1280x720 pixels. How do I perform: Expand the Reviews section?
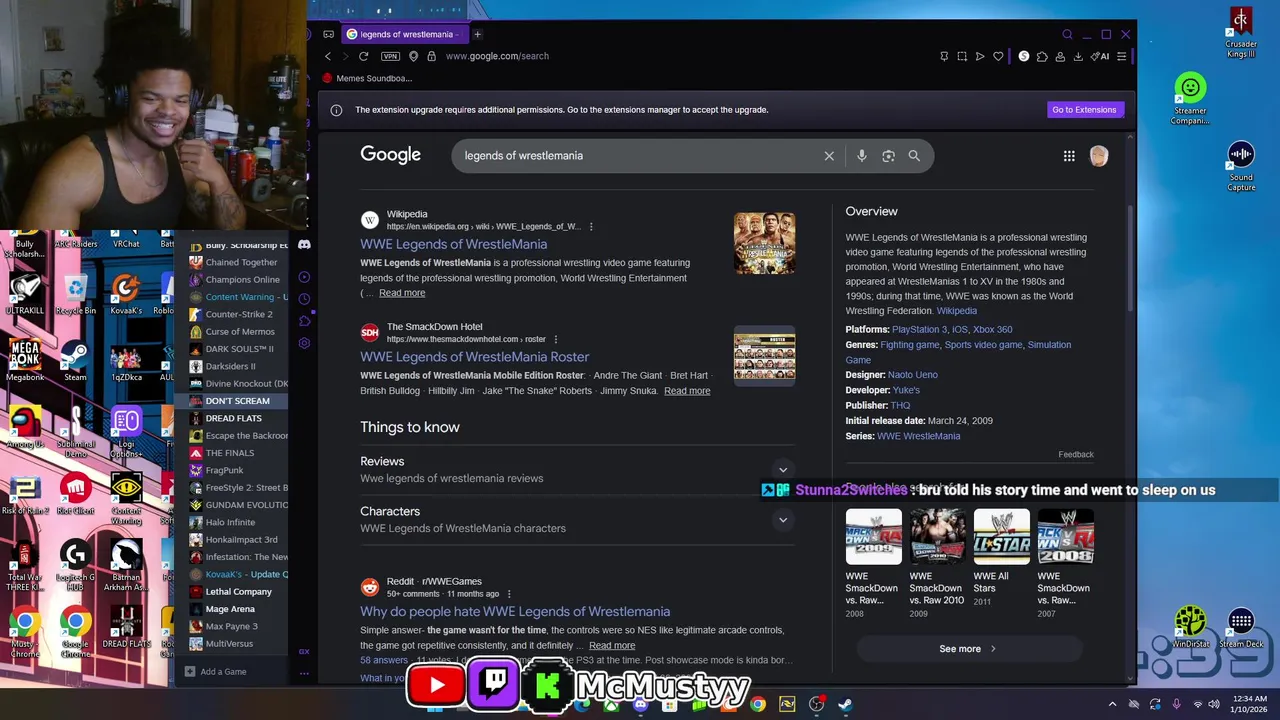[577, 469]
